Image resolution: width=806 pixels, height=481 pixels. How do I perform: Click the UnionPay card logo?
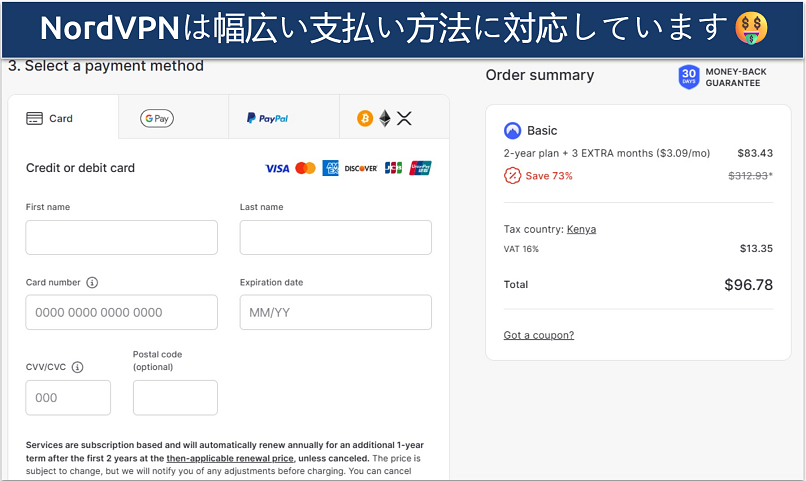[x=421, y=168]
